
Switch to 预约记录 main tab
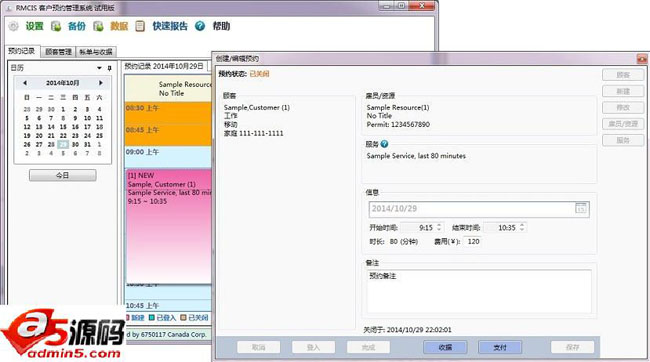coord(22,51)
